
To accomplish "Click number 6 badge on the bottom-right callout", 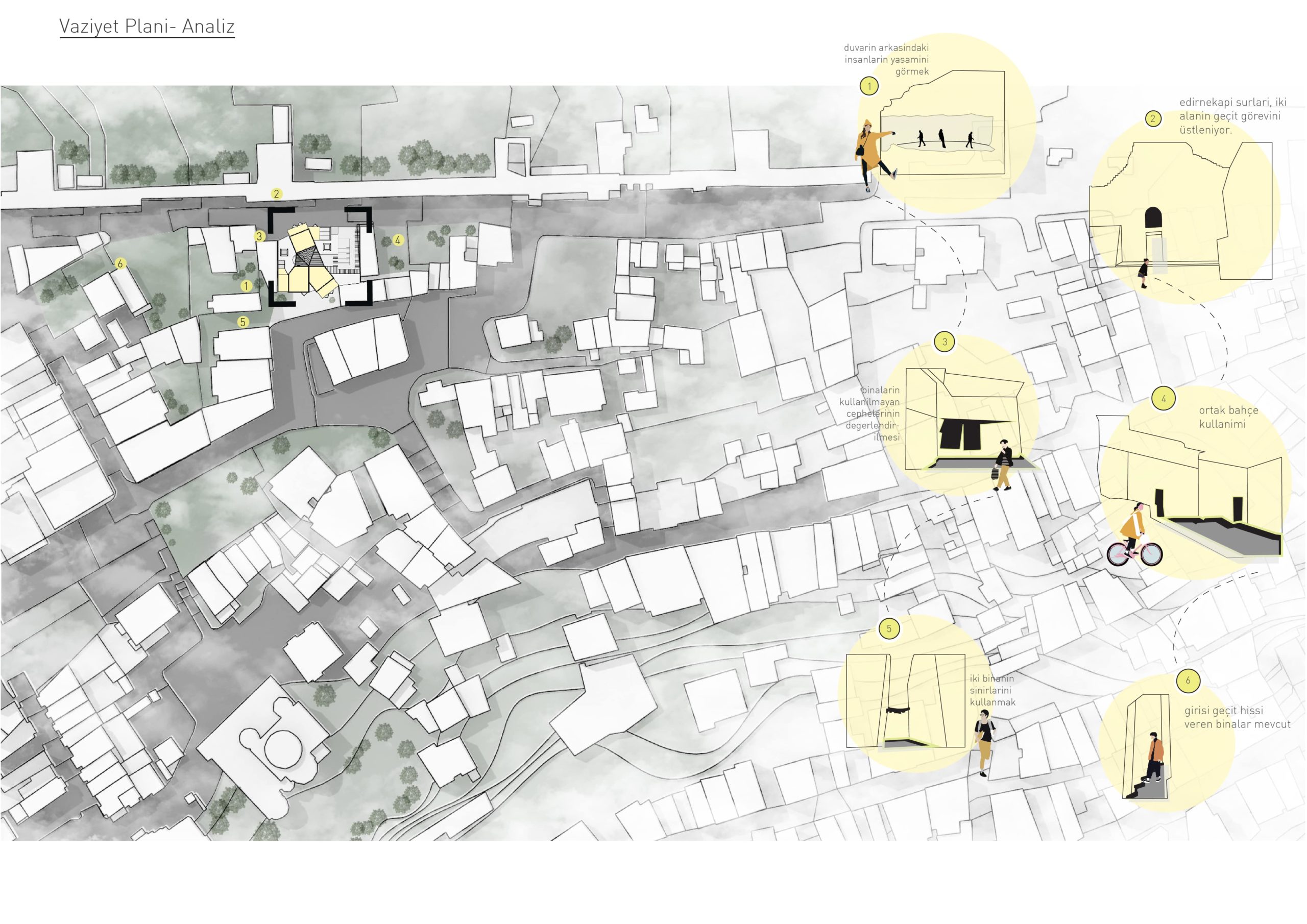I will (1188, 681).
